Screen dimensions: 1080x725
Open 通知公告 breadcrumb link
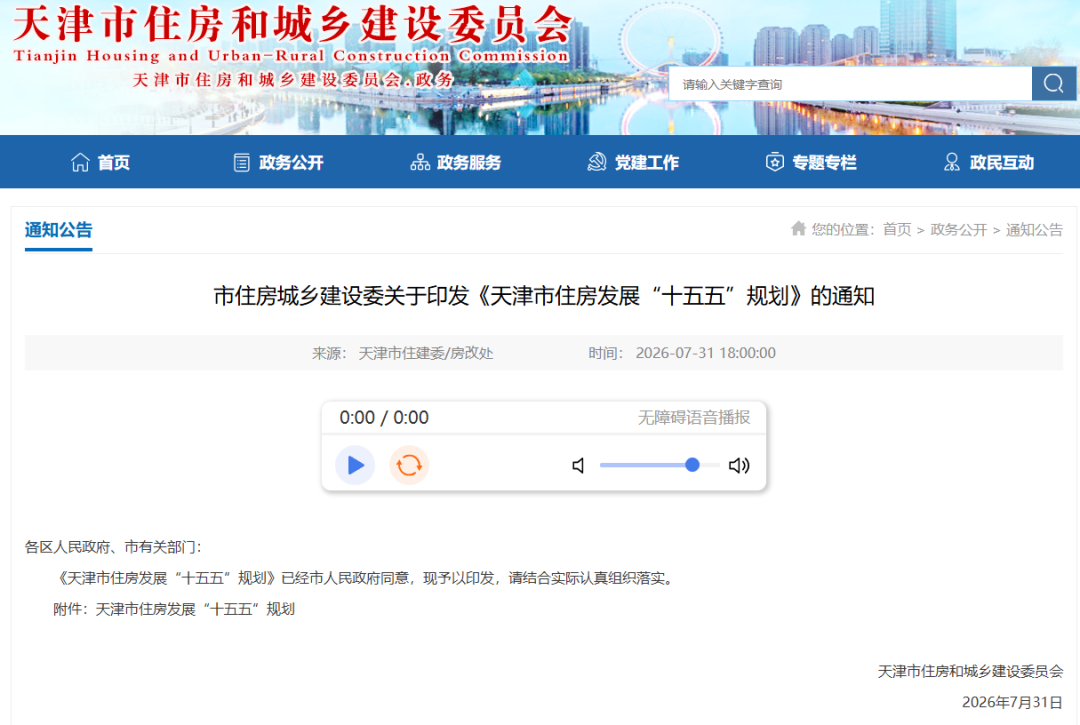click(x=1034, y=229)
